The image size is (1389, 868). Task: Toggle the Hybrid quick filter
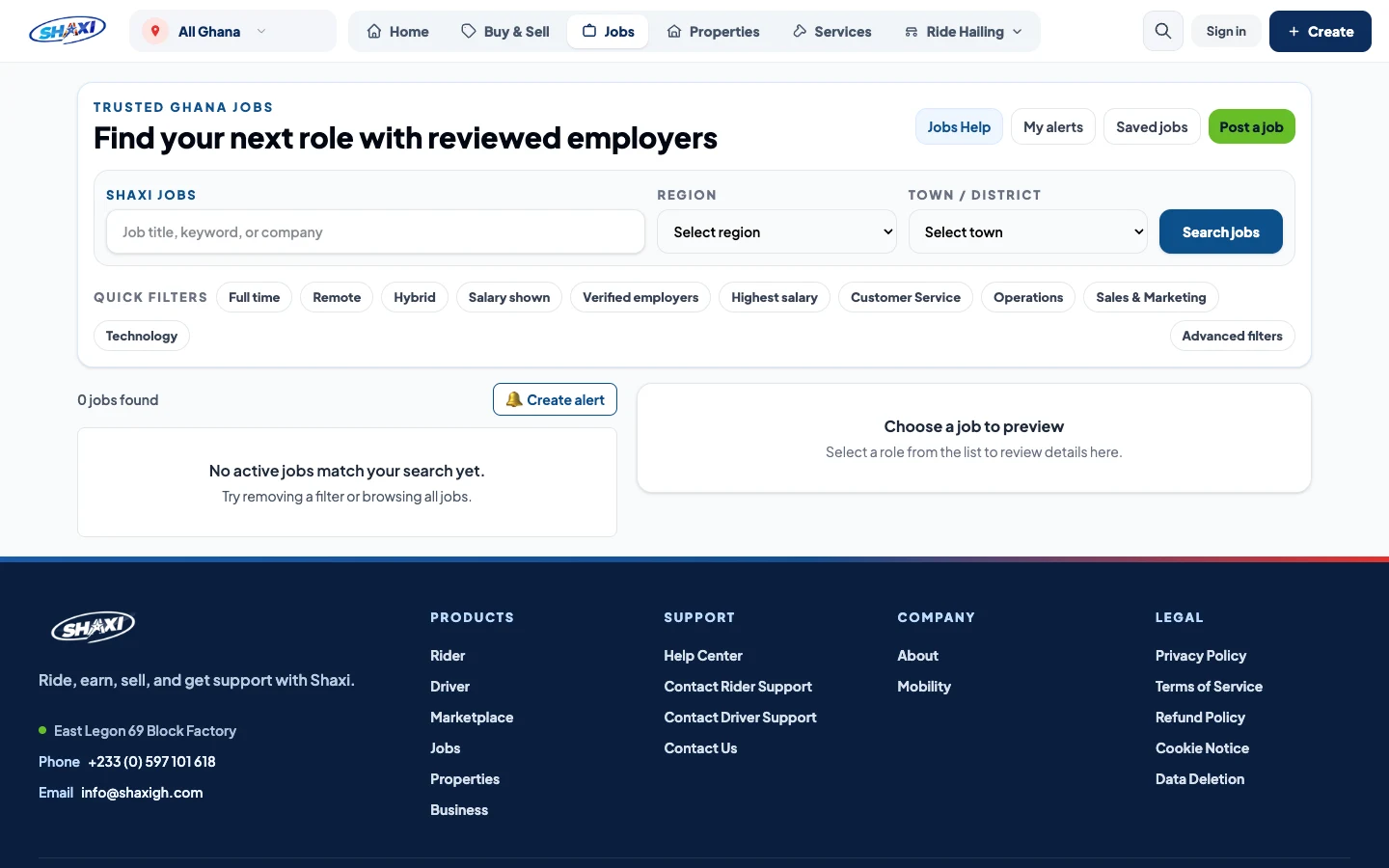tap(415, 297)
